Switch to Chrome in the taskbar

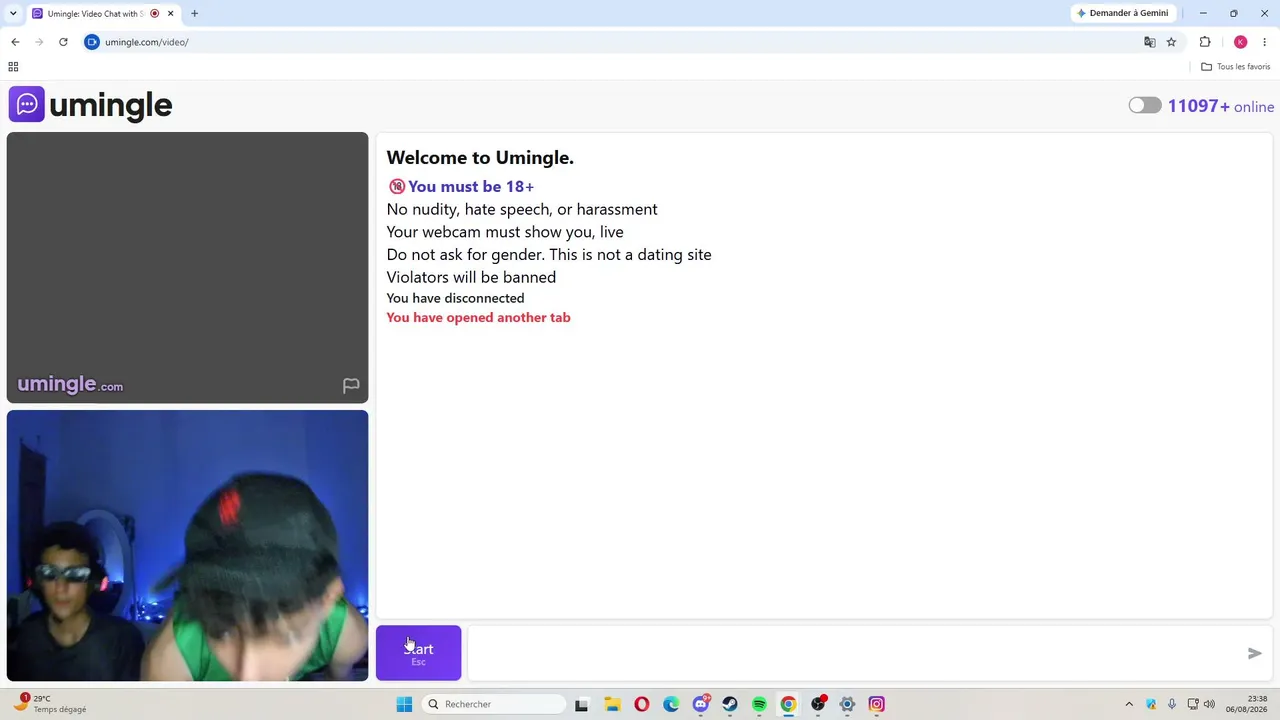788,704
